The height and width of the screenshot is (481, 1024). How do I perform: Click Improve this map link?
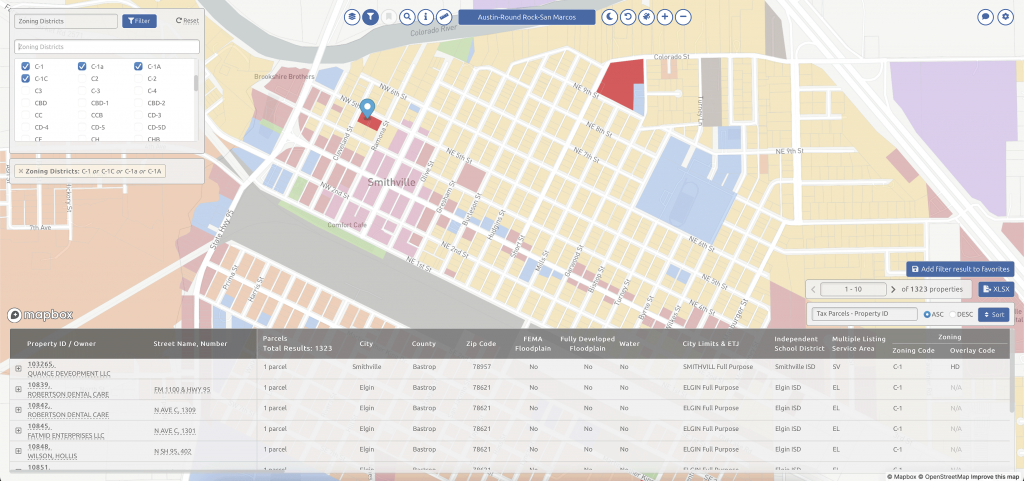click(x=995, y=476)
